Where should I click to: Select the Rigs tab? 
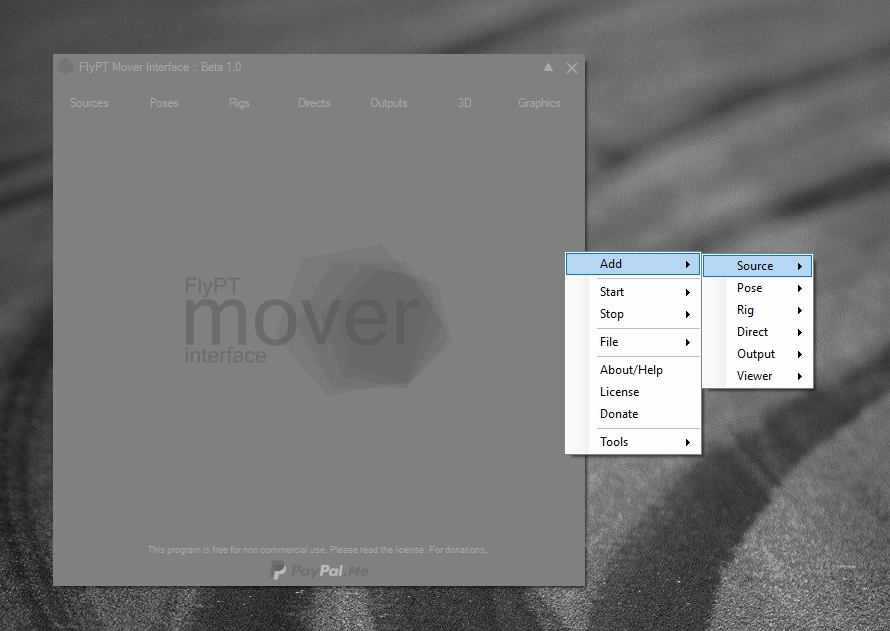pyautogui.click(x=239, y=103)
